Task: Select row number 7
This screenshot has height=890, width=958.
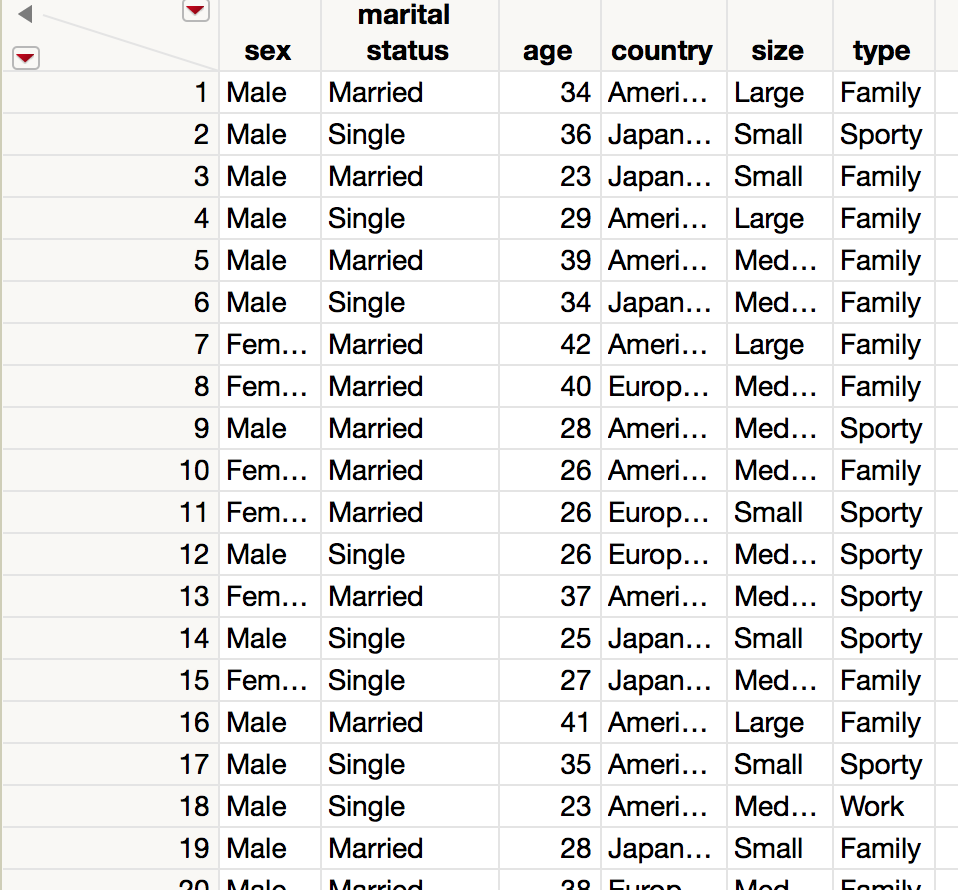Action: [x=201, y=345]
